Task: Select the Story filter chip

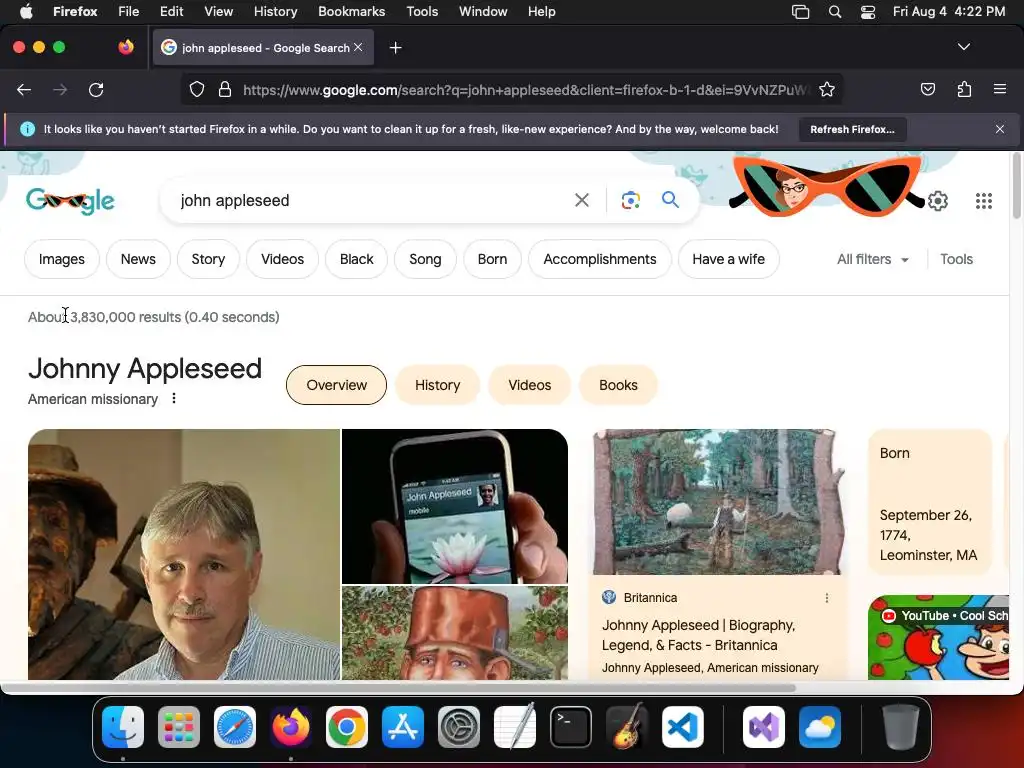Action: [x=208, y=259]
